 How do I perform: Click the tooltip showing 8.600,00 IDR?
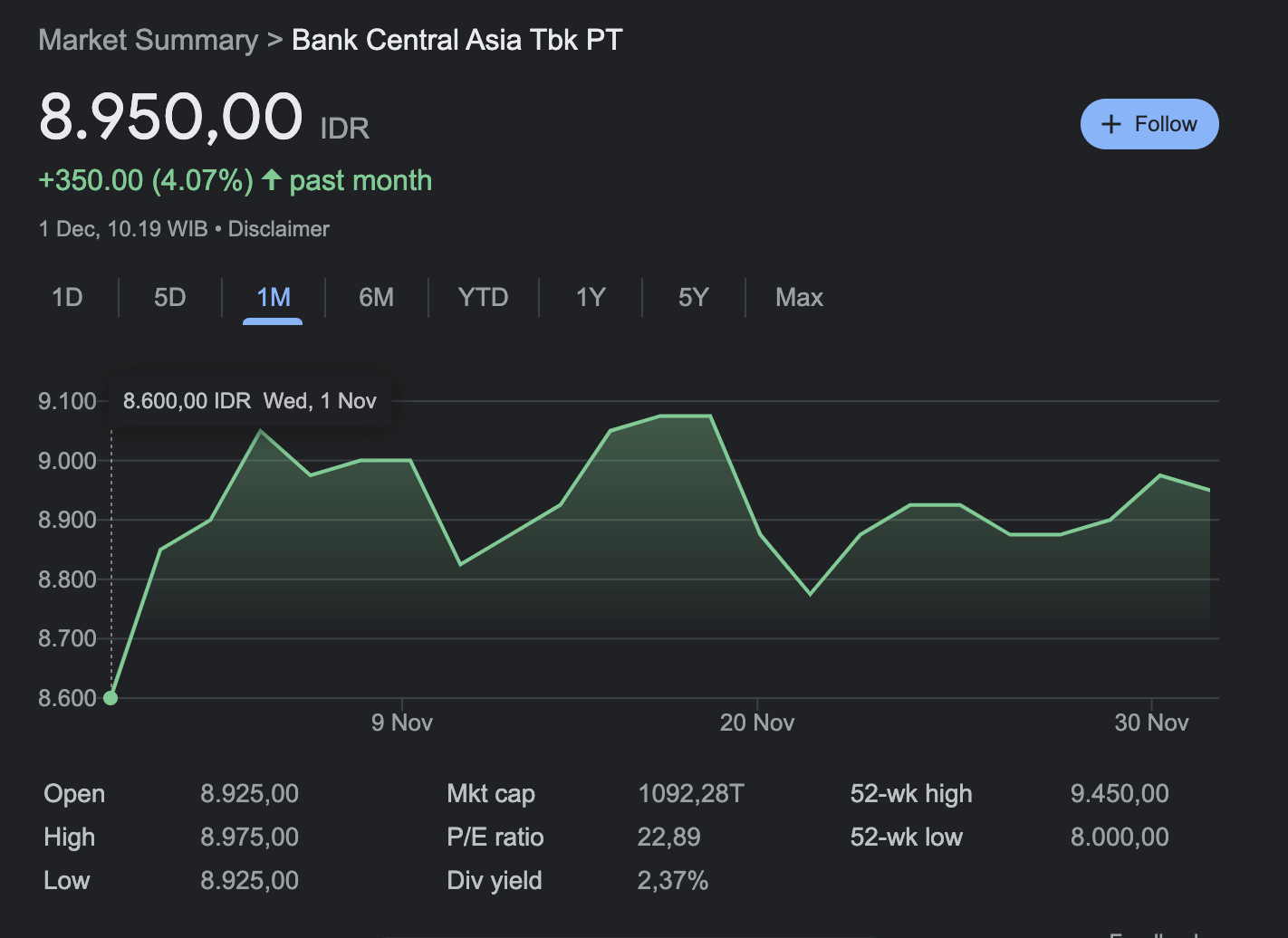pos(249,400)
